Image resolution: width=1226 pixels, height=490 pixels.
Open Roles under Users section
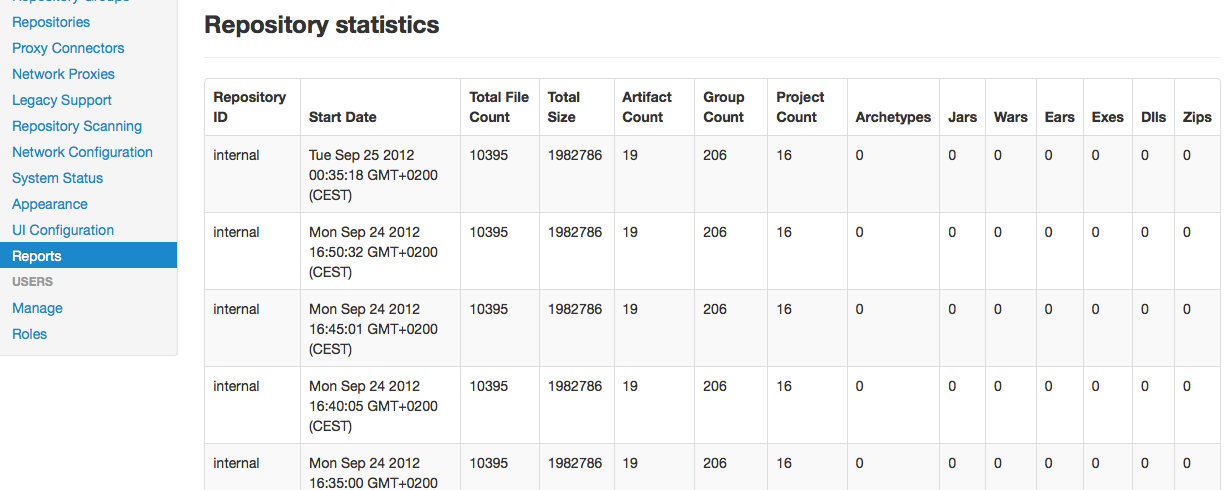point(29,334)
